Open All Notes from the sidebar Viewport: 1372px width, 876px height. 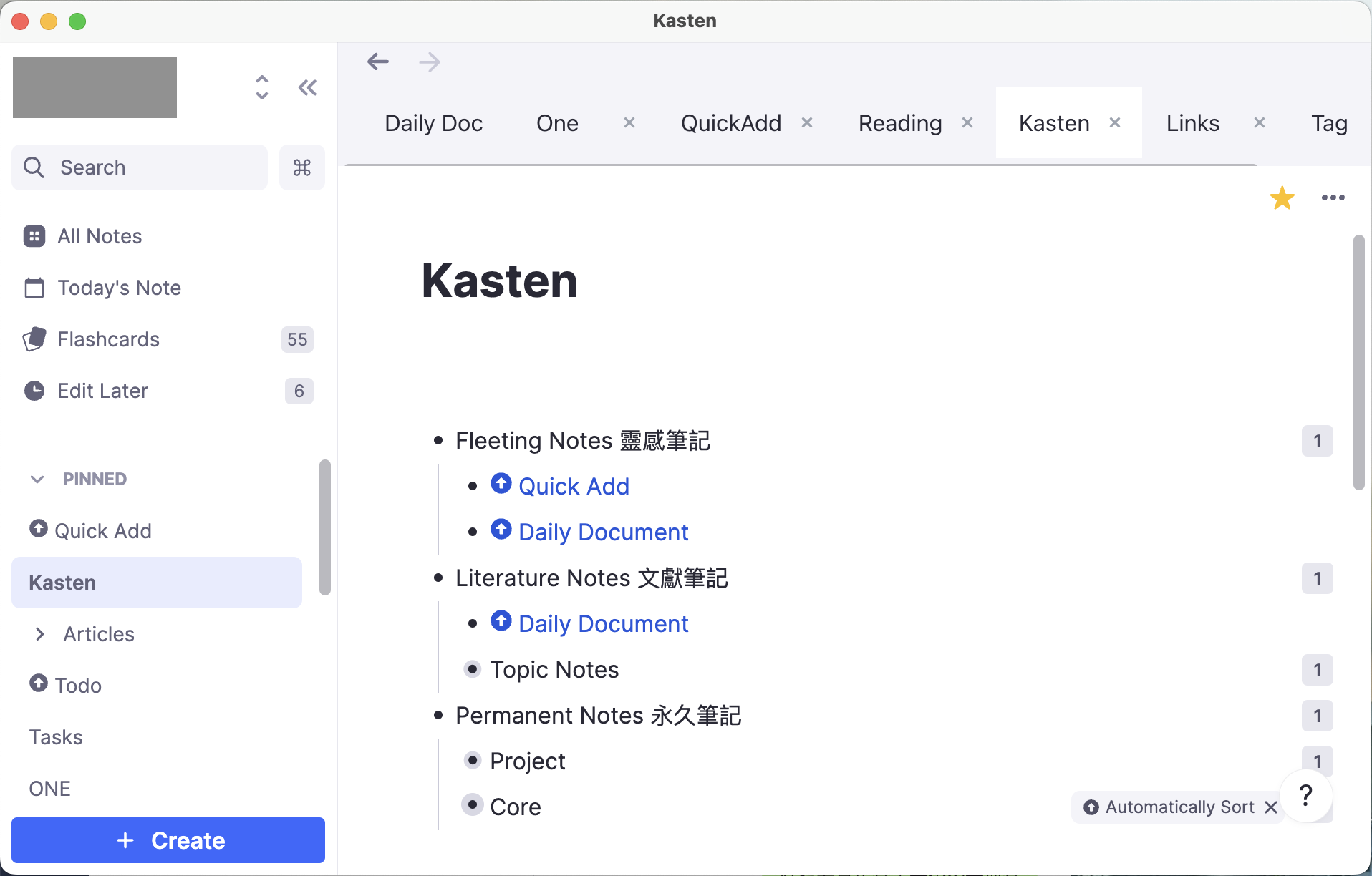click(99, 236)
